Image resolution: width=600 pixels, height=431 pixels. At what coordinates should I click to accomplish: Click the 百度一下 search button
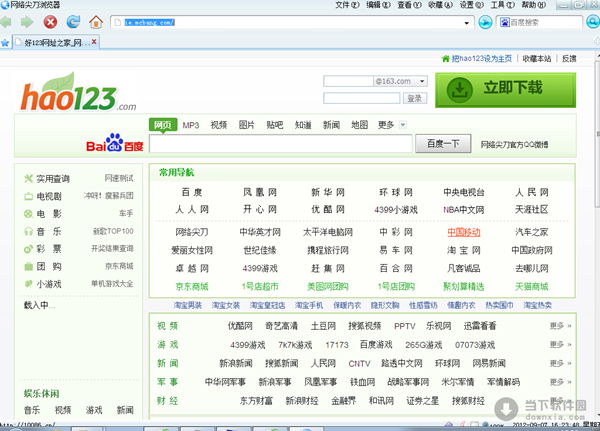443,144
